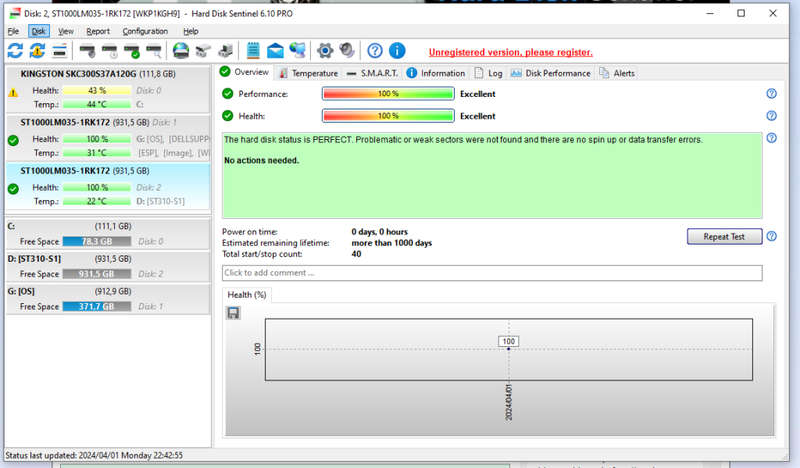Click the computer with drive toolbar icon

226,51
